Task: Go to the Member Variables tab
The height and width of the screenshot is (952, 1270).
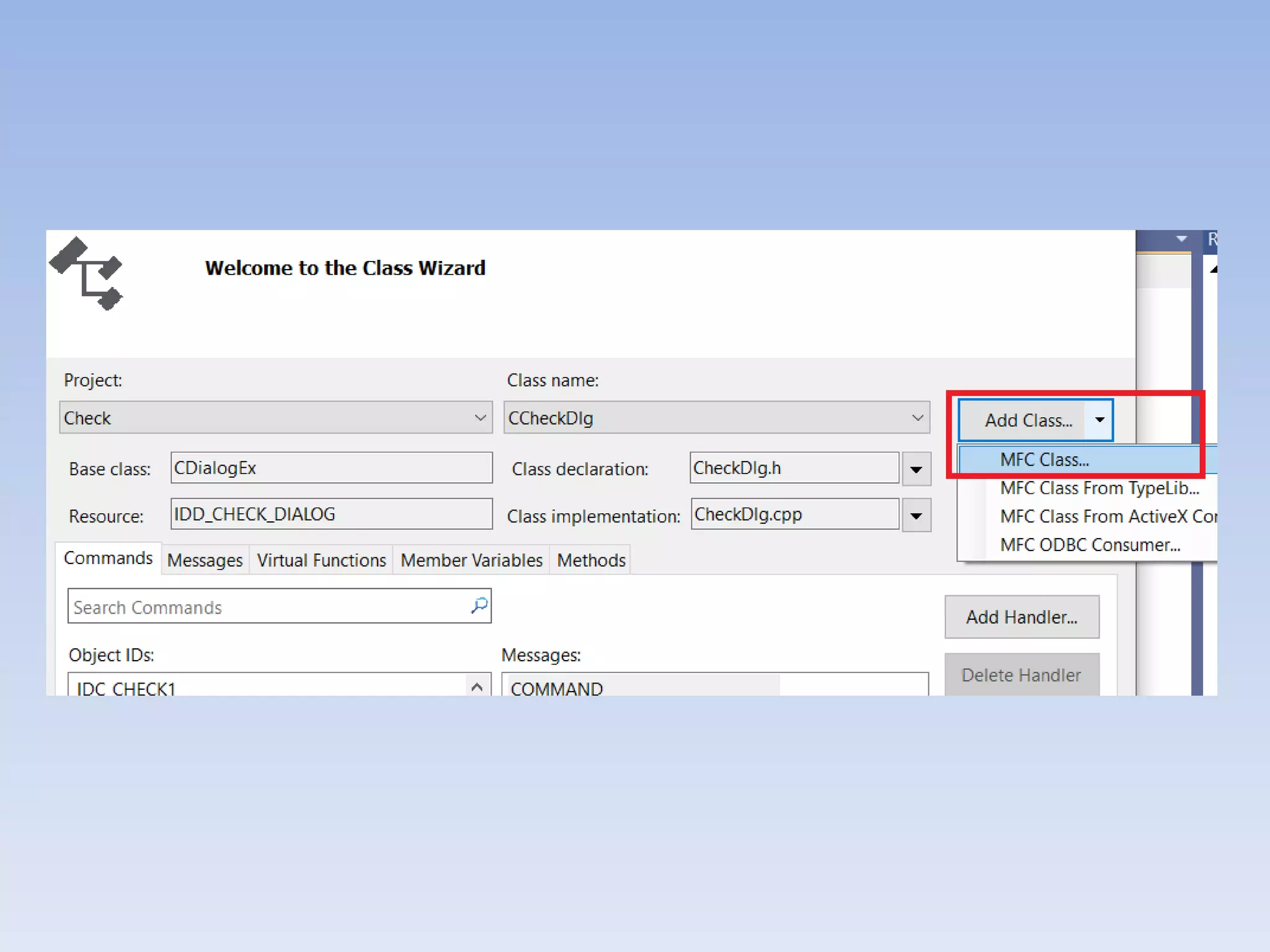Action: (x=471, y=560)
